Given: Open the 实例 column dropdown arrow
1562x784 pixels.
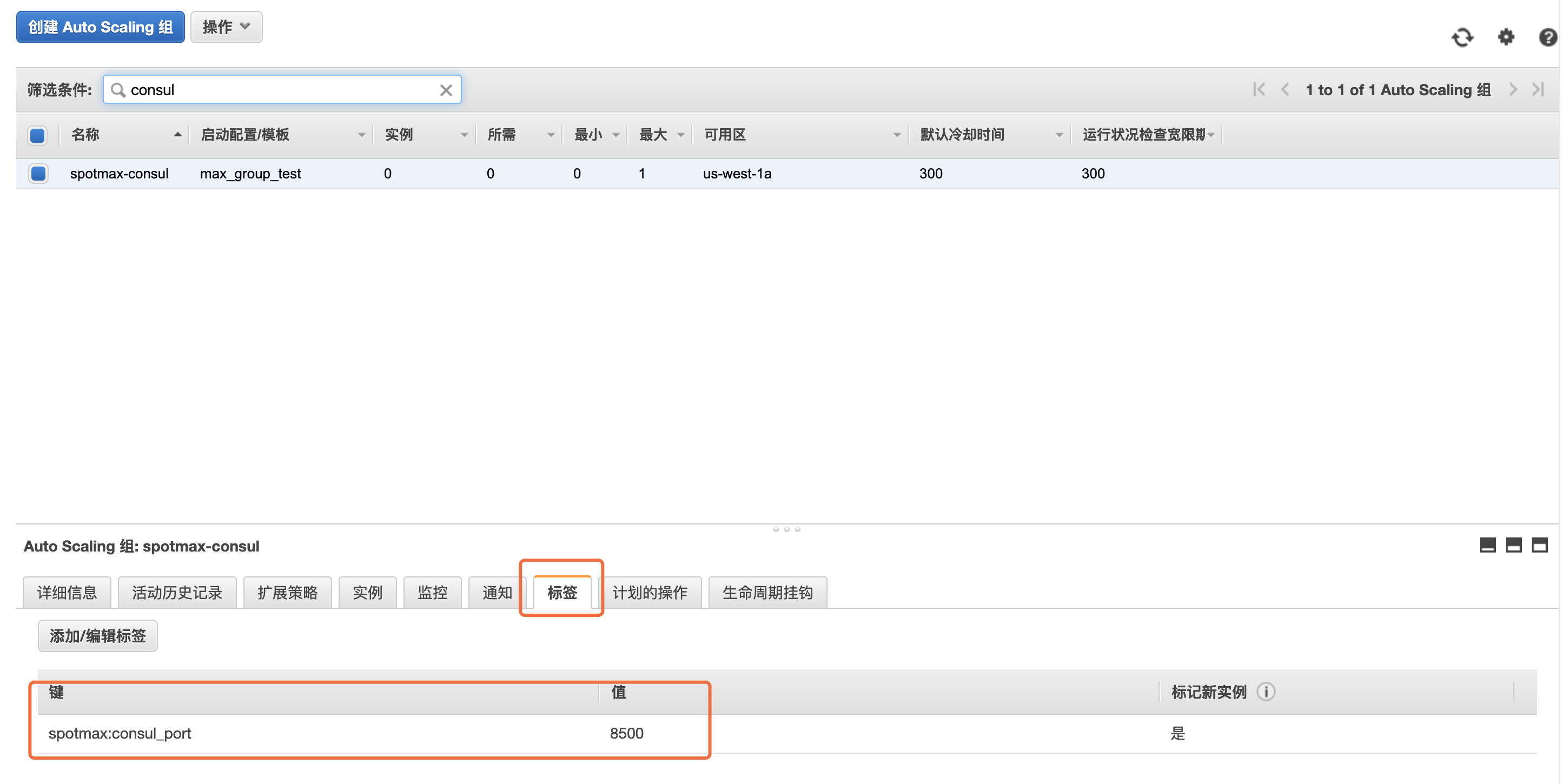Looking at the screenshot, I should click(x=464, y=135).
